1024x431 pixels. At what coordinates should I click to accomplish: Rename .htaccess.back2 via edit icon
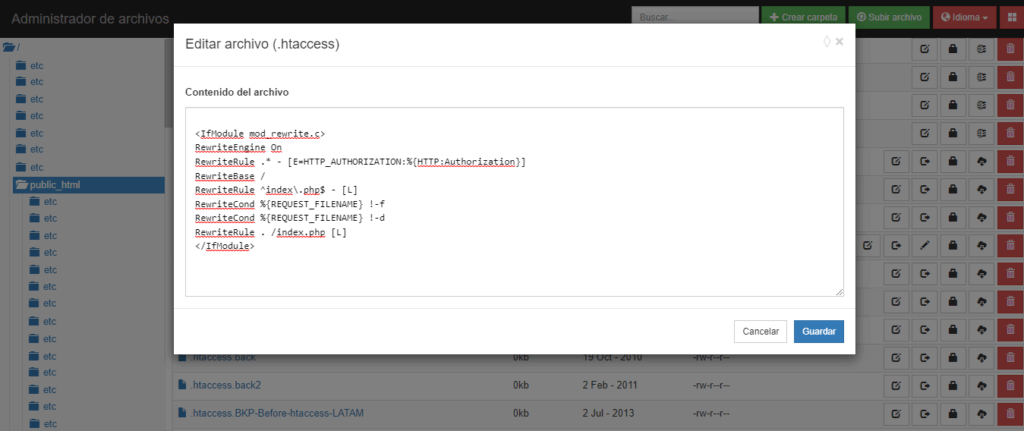(896, 385)
